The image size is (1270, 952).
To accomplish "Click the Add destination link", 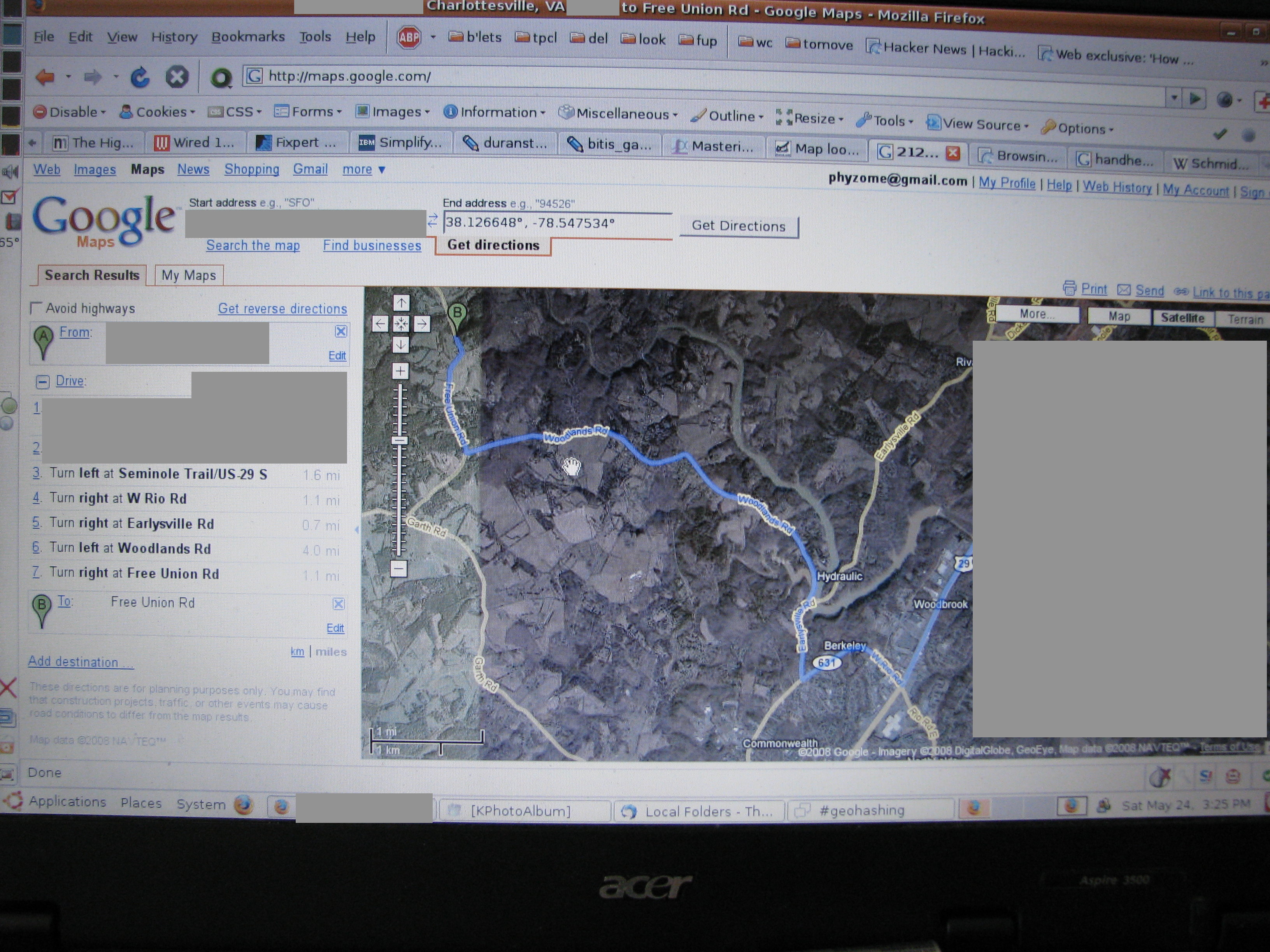I will [x=81, y=661].
